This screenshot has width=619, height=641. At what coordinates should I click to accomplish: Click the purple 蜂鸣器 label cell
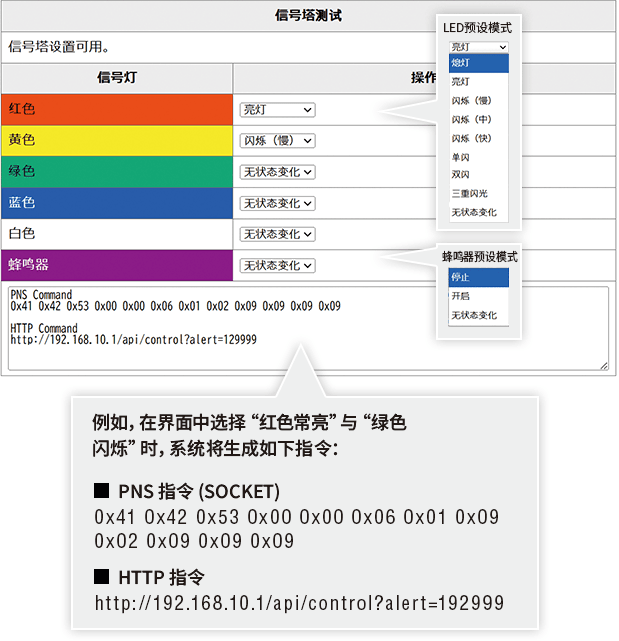[117, 265]
